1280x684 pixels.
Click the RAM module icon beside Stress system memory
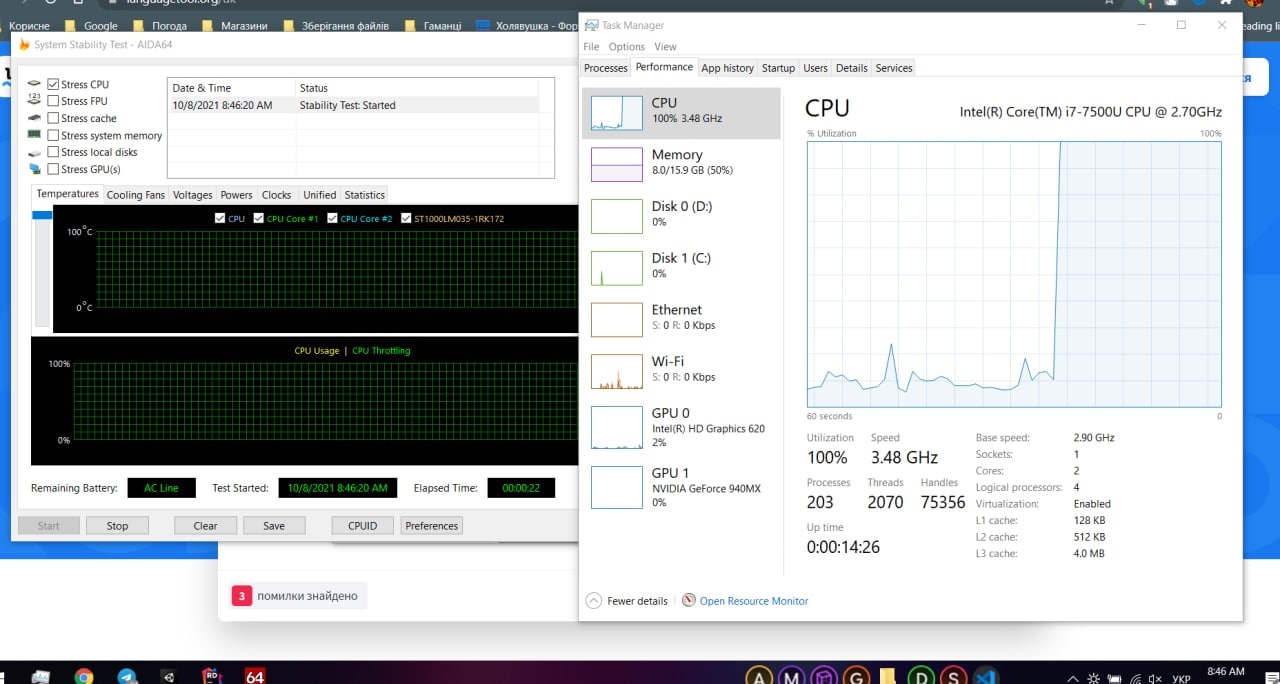coord(35,135)
